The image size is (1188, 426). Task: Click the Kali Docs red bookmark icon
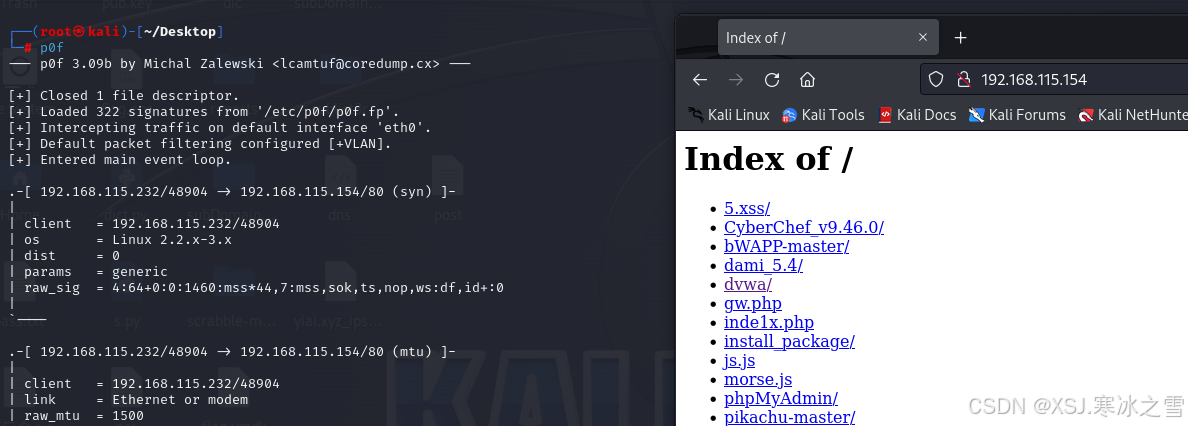[884, 115]
